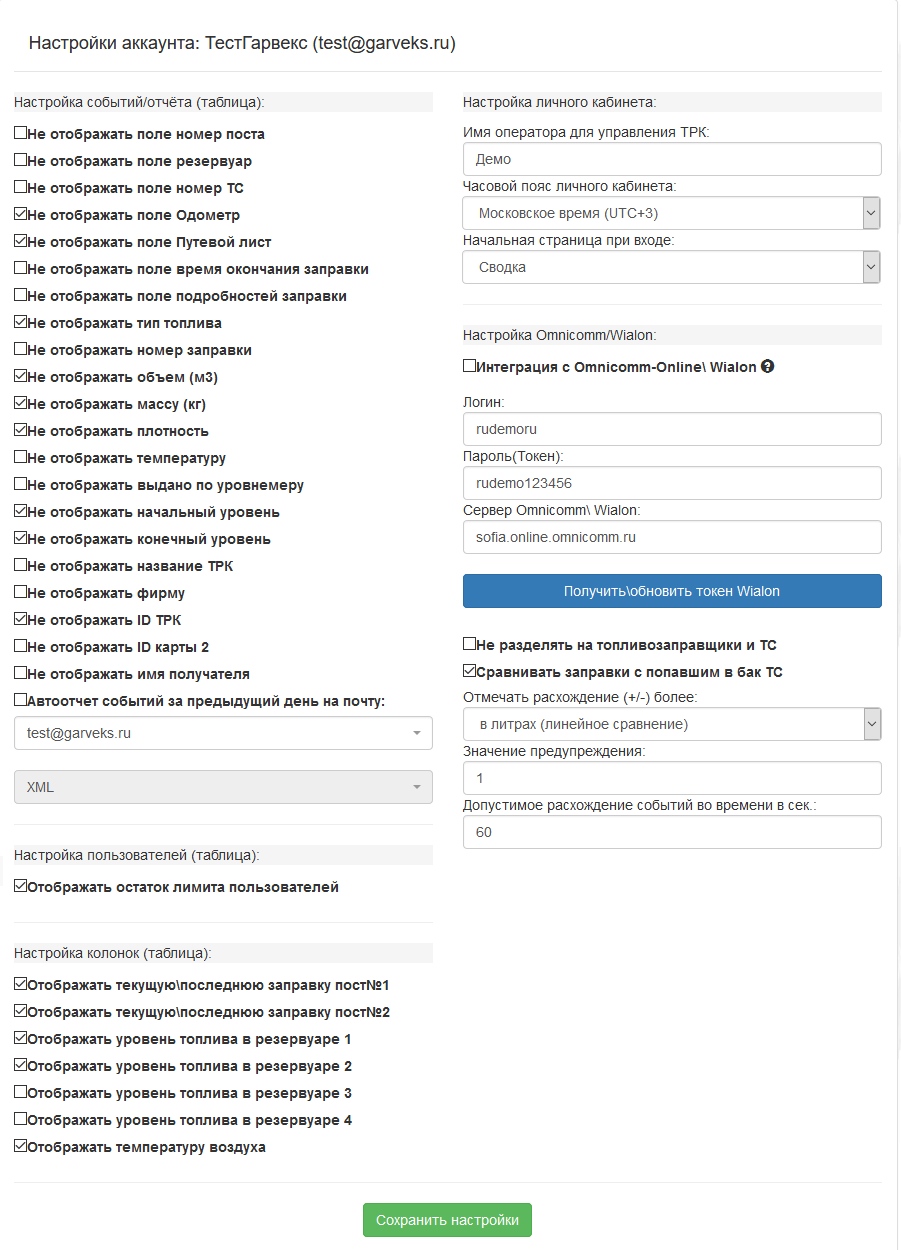The image size is (901, 1250).
Task: Uncheck 'Сравнивать заправки с попавшим в бак ТС'
Action: click(x=470, y=671)
